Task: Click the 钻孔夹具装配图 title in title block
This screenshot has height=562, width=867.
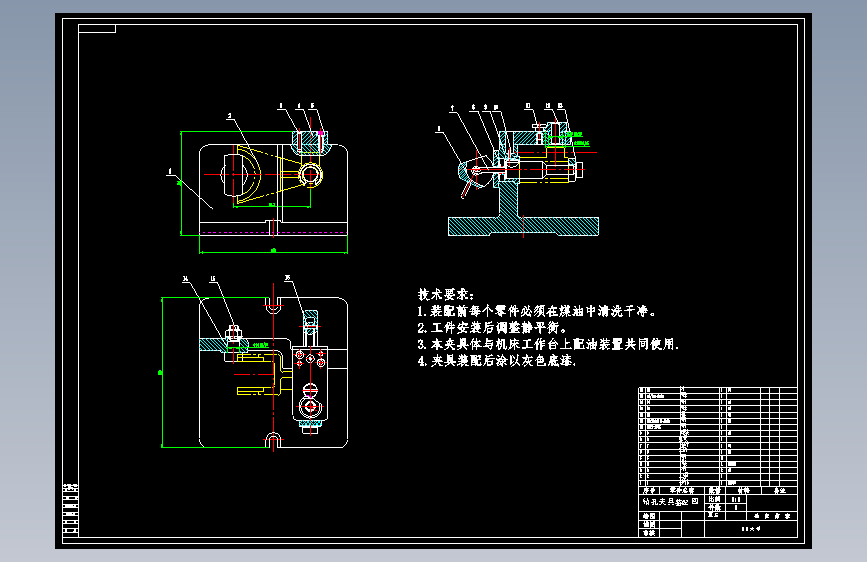Action: pyautogui.click(x=671, y=502)
